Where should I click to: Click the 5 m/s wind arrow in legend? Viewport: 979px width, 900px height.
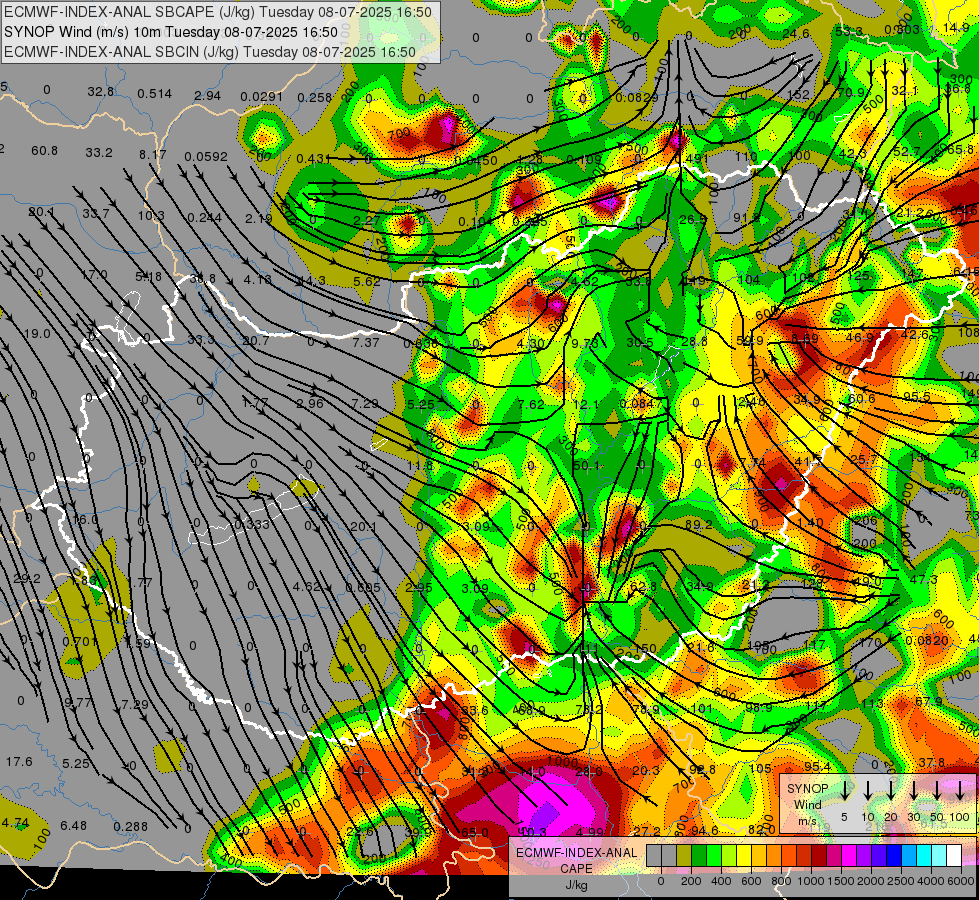pos(844,791)
